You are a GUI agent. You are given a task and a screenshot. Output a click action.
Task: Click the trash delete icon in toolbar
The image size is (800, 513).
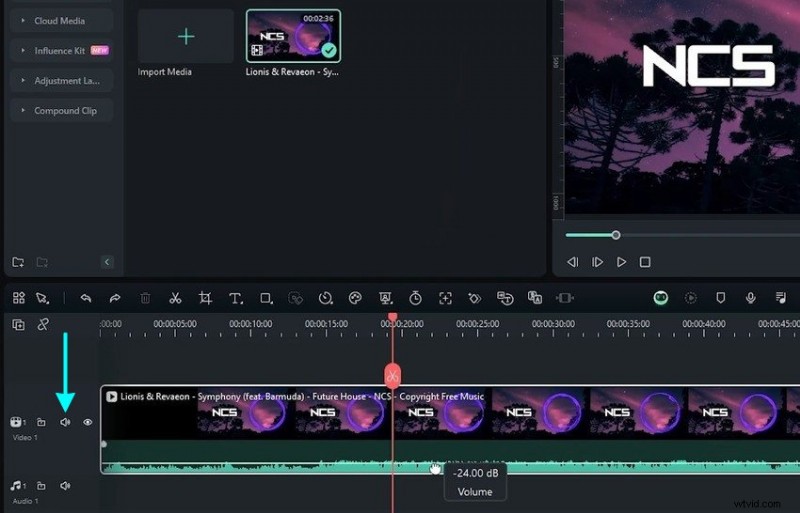tap(145, 298)
